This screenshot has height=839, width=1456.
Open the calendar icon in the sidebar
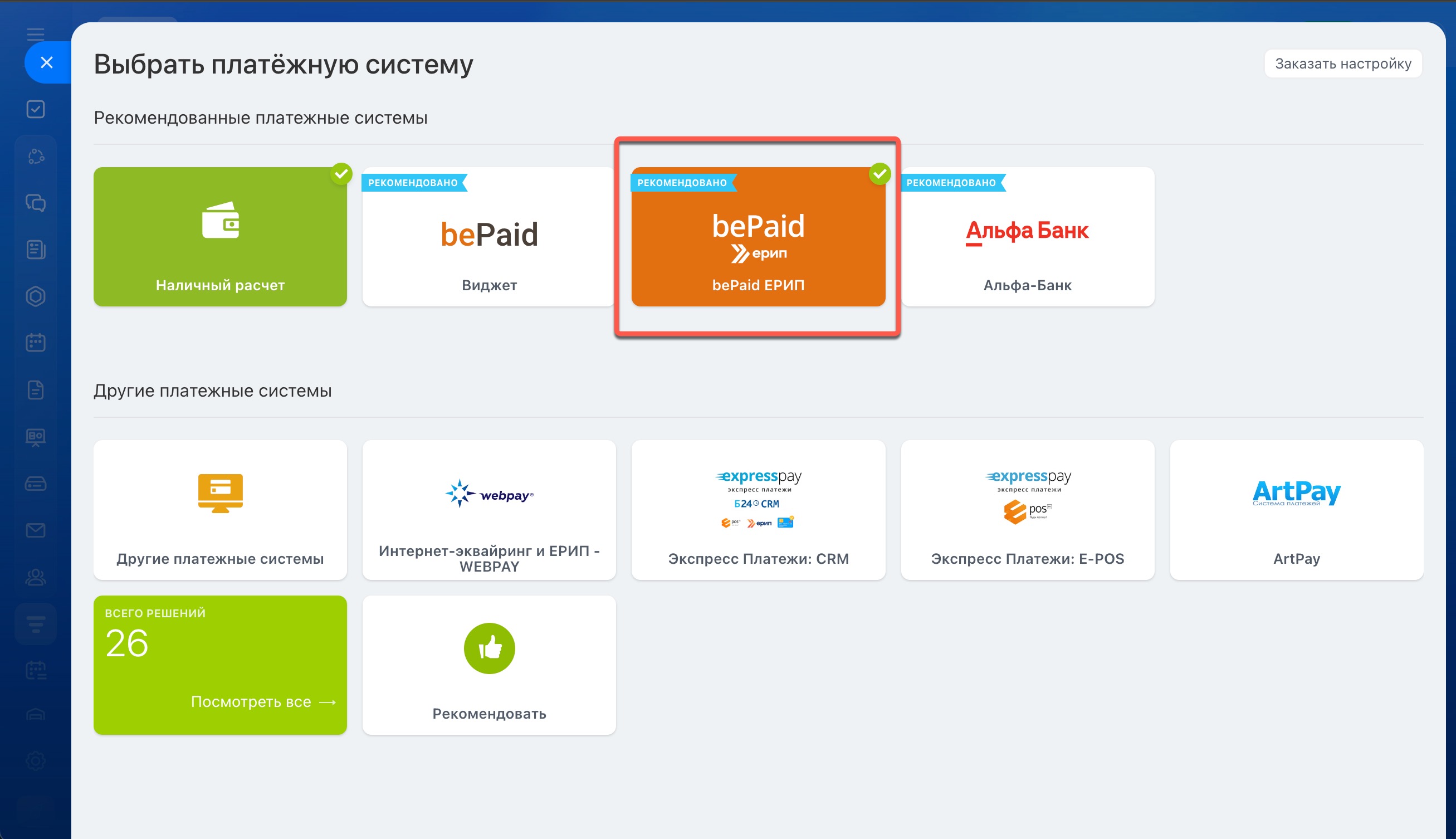click(x=36, y=342)
